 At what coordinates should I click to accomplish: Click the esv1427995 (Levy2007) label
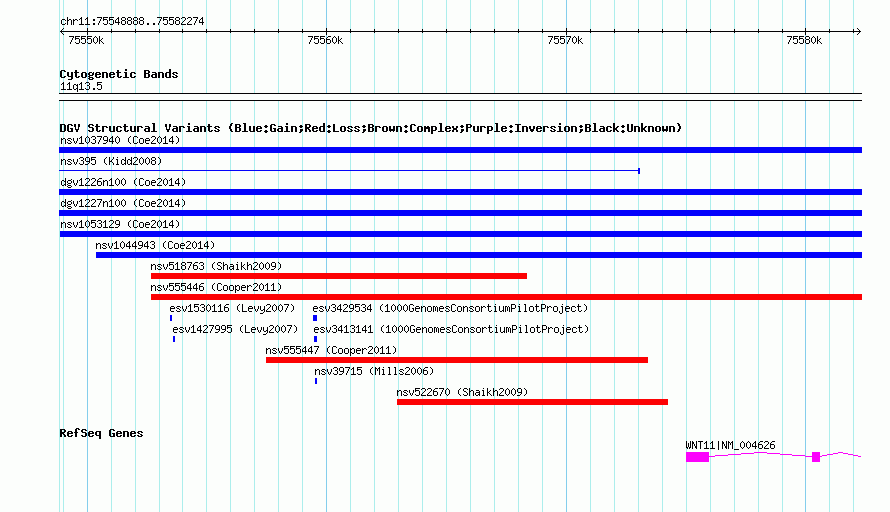tap(235, 329)
